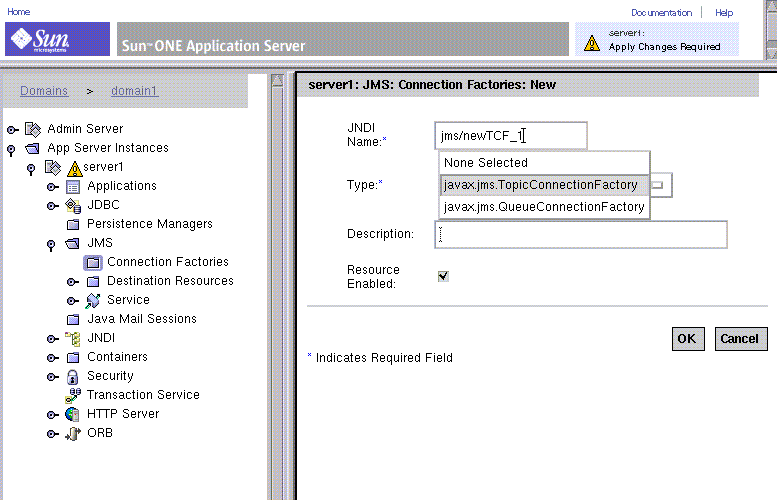The height and width of the screenshot is (500, 777).
Task: Select javax.jms.TopicConnectionFactory option
Action: (x=544, y=185)
